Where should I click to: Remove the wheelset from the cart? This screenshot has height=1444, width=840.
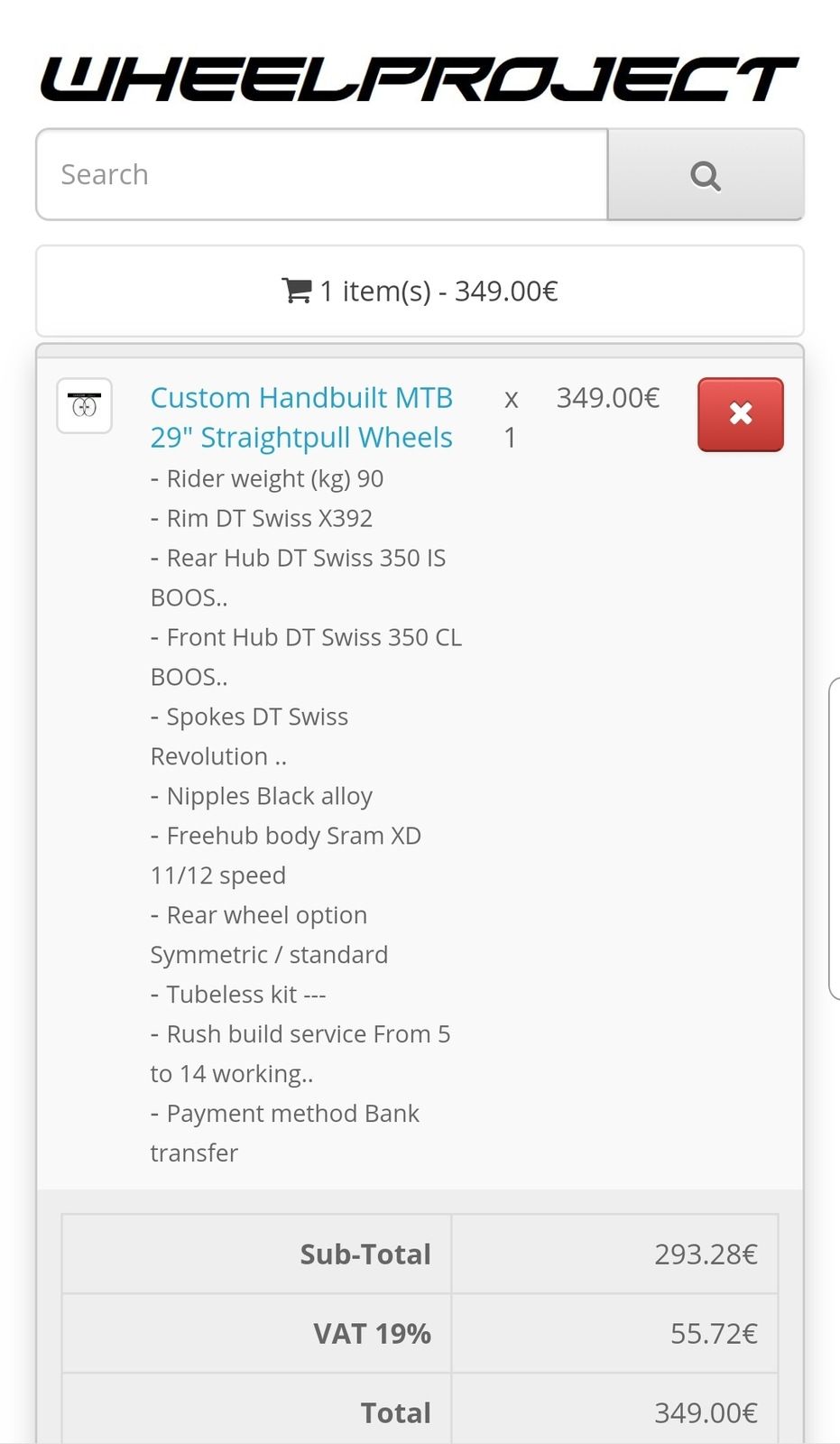point(740,414)
